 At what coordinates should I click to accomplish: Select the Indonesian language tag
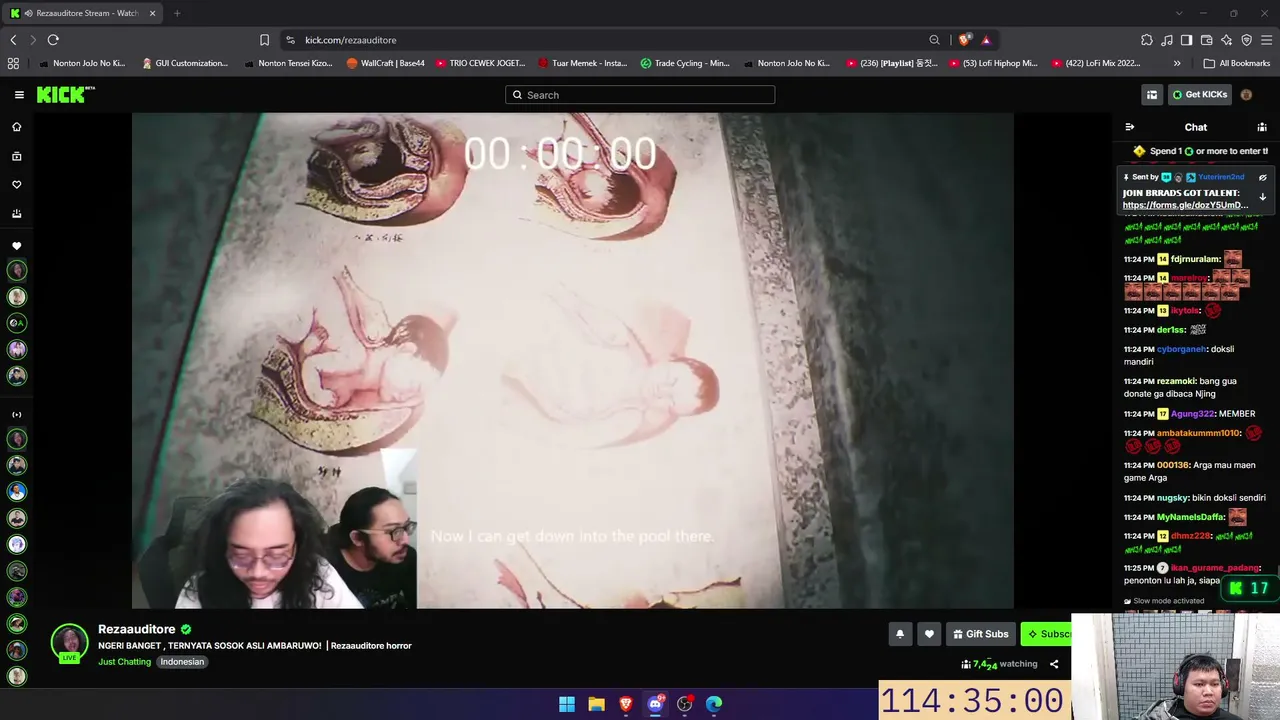click(x=182, y=662)
